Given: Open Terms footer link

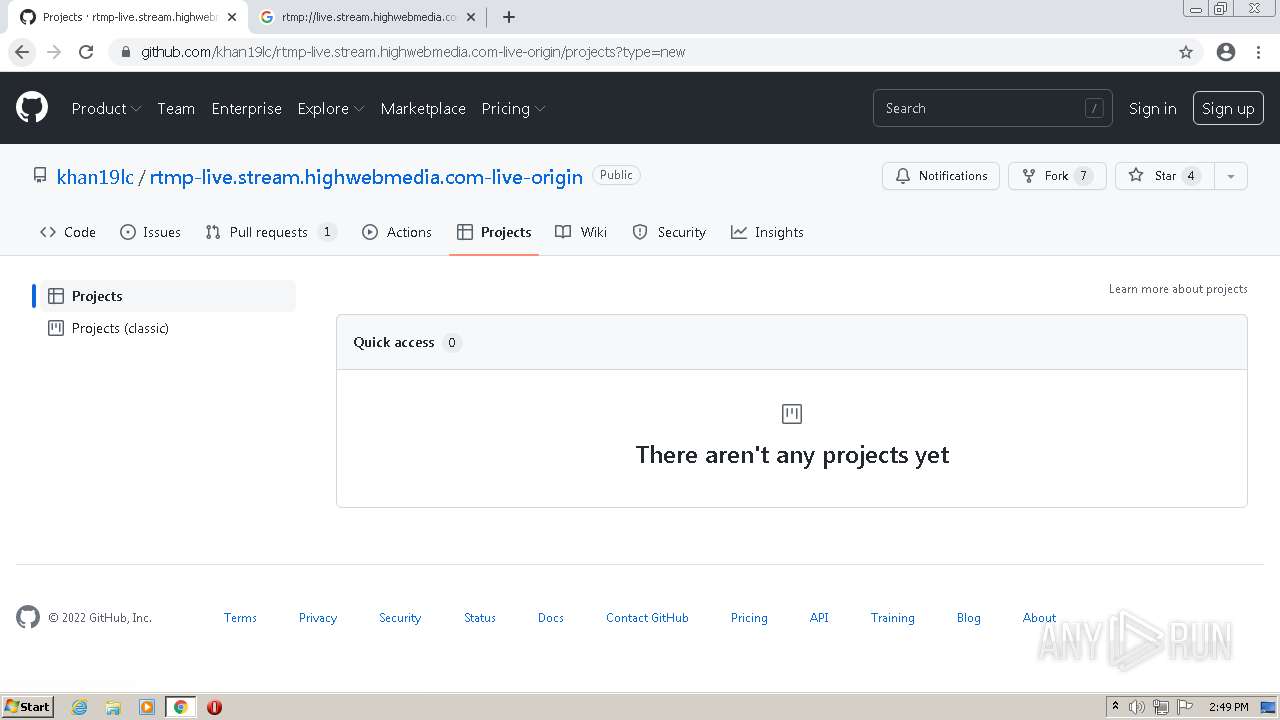Looking at the screenshot, I should [x=240, y=618].
